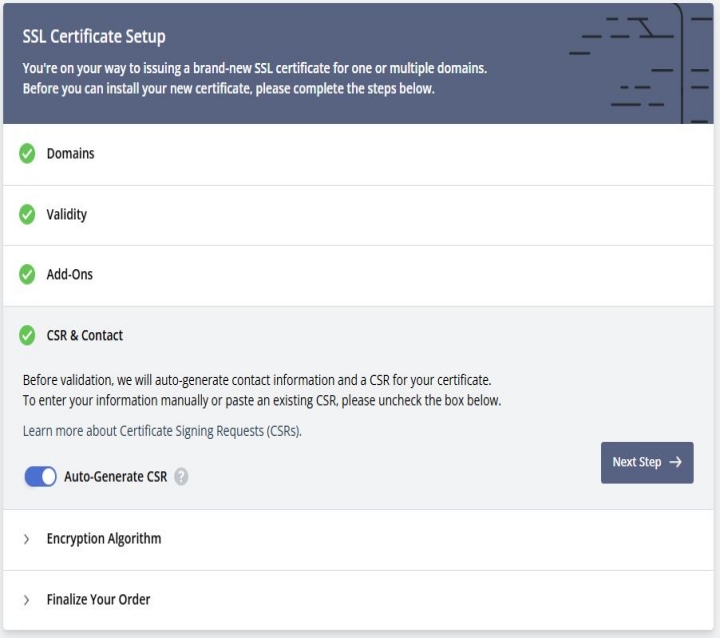Open the Add-Ons step section
Image resolution: width=720 pixels, height=638 pixels.
click(358, 276)
